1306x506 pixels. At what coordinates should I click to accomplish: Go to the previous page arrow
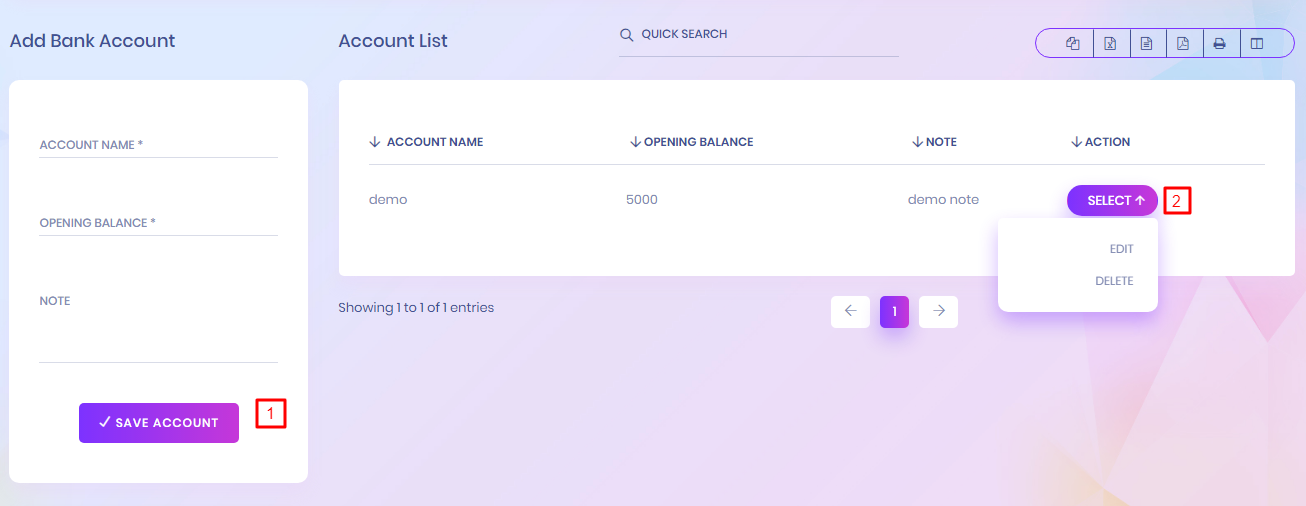[850, 311]
